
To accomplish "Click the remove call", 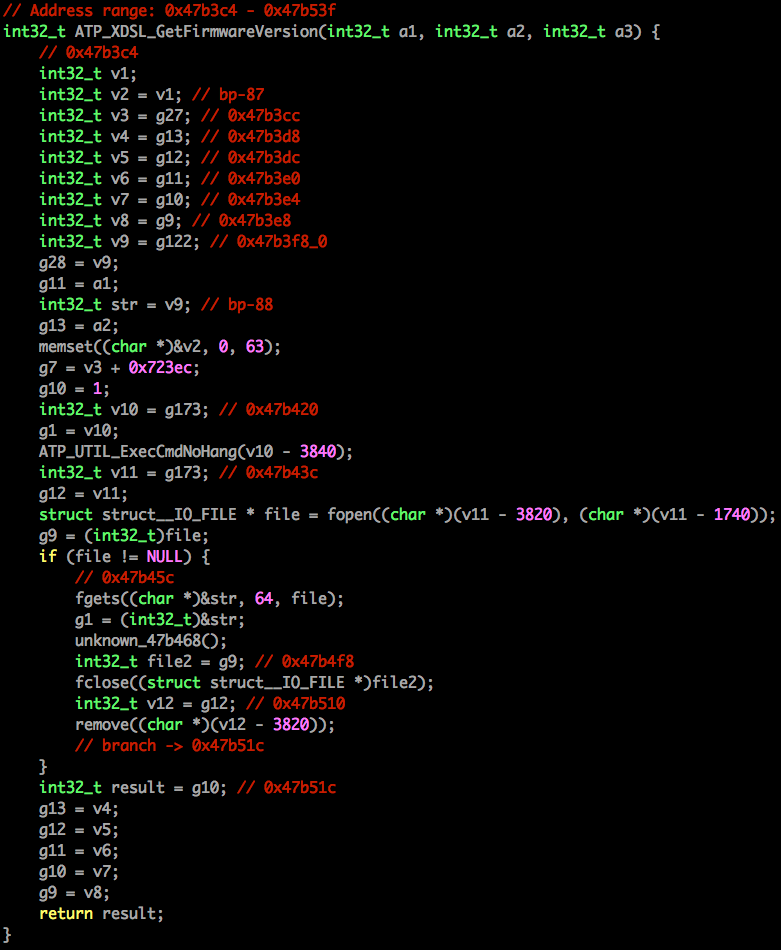I will pos(205,725).
